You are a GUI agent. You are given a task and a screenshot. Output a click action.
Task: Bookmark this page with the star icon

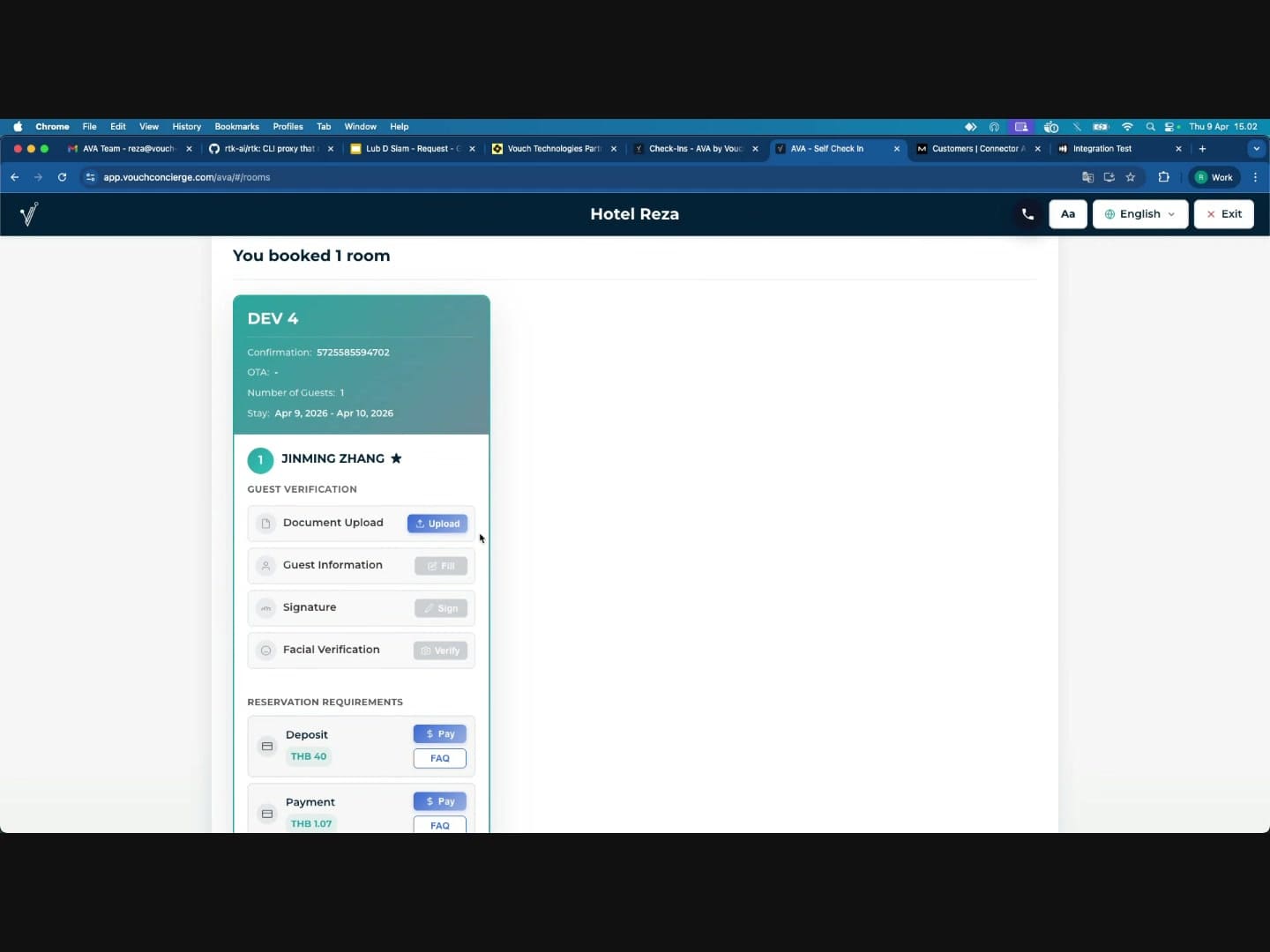[x=1132, y=177]
